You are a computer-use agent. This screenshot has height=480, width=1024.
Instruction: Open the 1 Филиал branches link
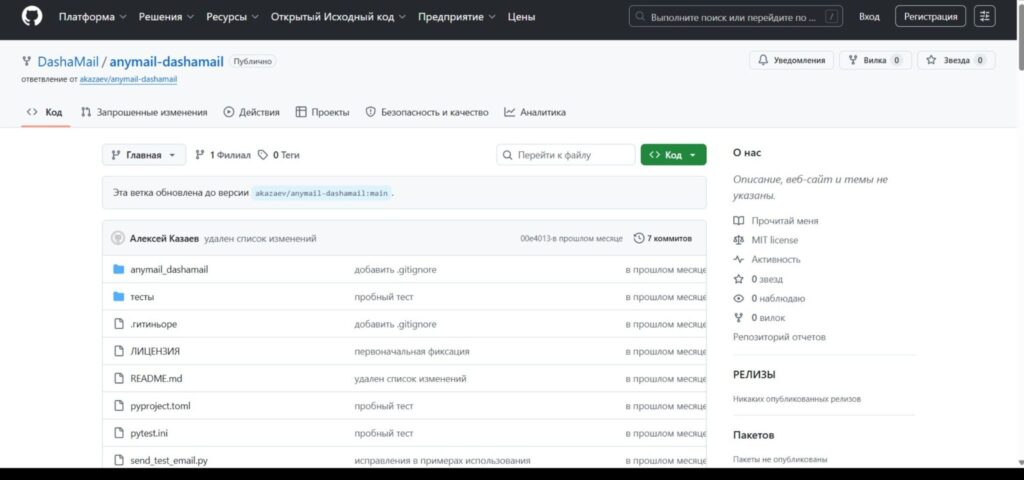pos(223,155)
